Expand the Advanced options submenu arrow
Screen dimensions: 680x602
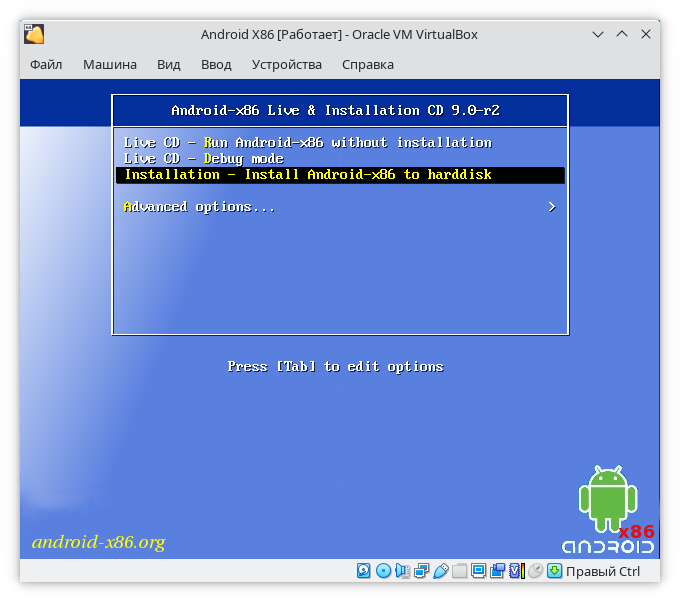click(x=552, y=207)
